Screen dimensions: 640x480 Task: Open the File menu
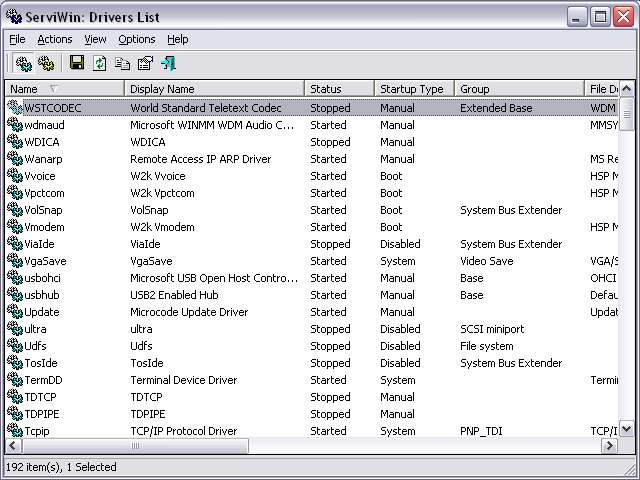click(x=17, y=39)
